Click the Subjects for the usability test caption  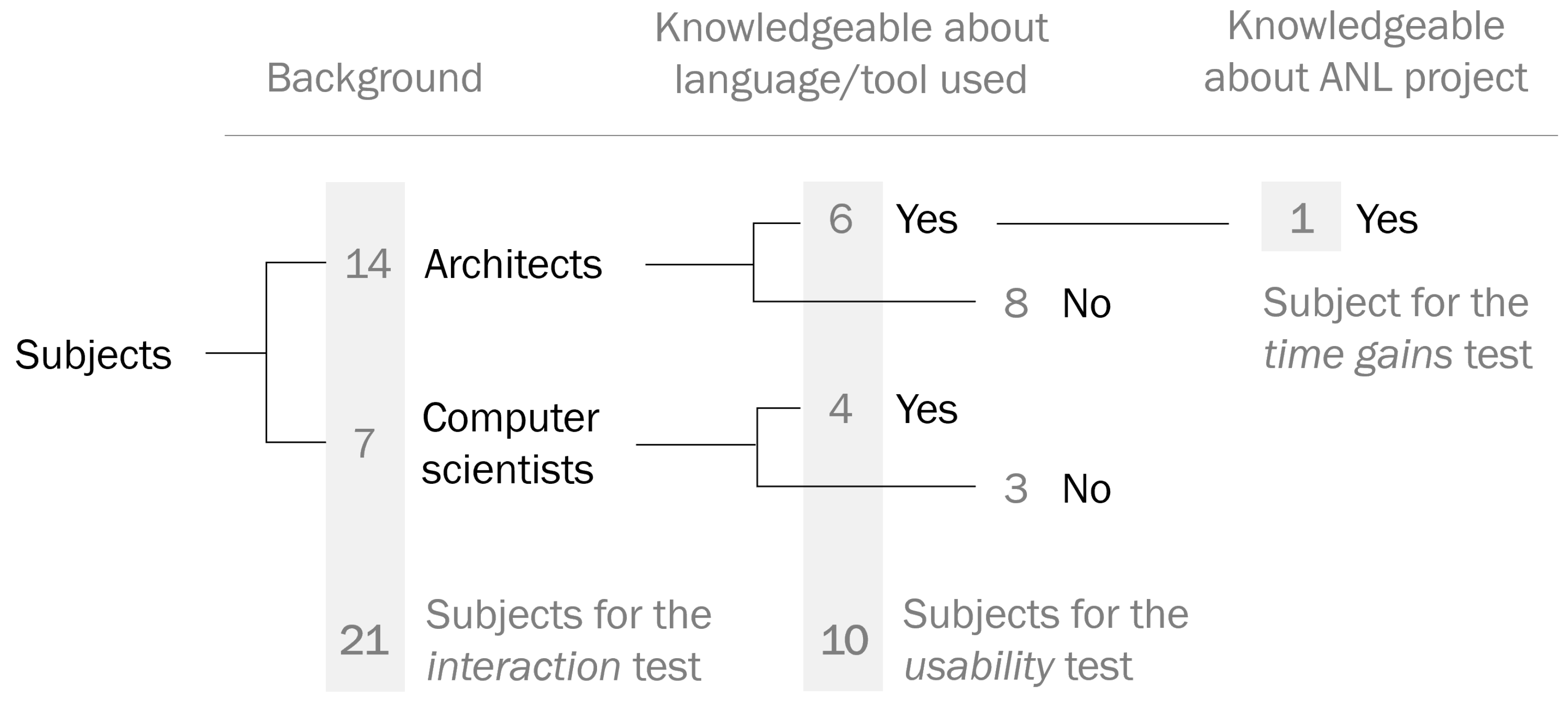coord(1045,640)
